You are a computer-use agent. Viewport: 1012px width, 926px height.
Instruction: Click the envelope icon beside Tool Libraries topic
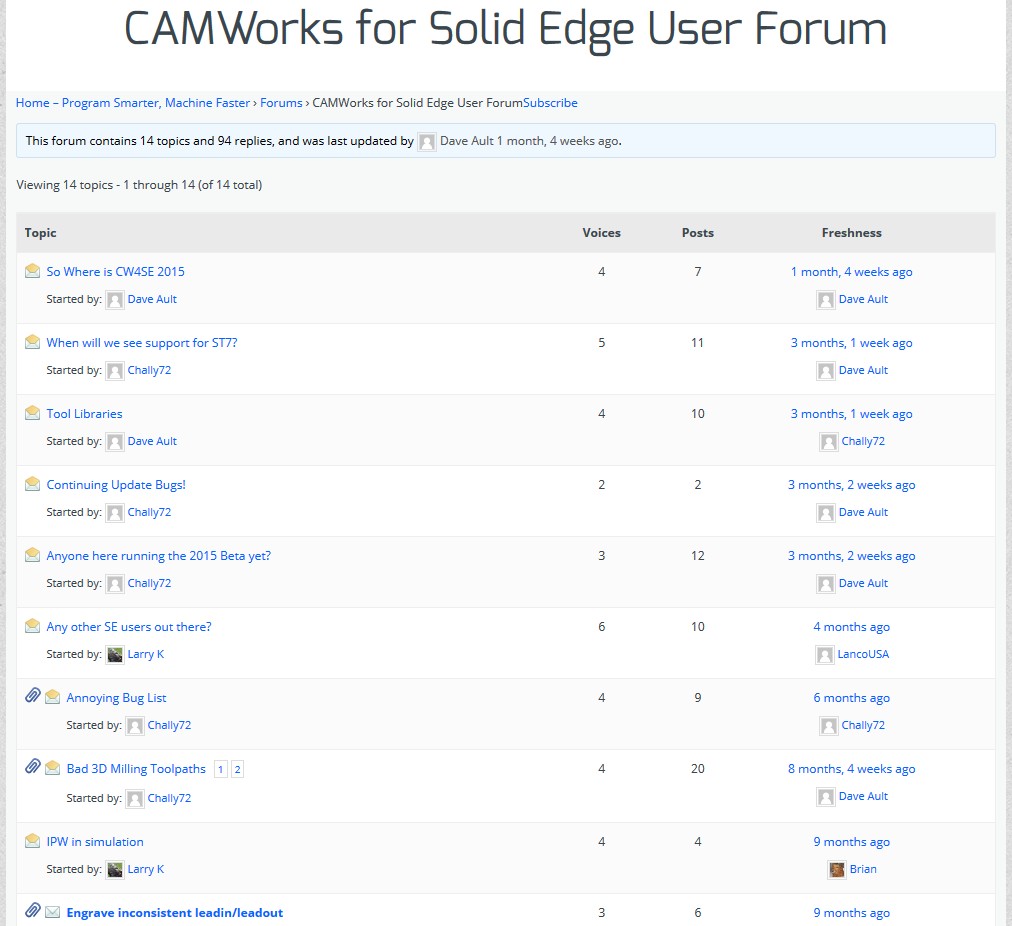[x=33, y=413]
